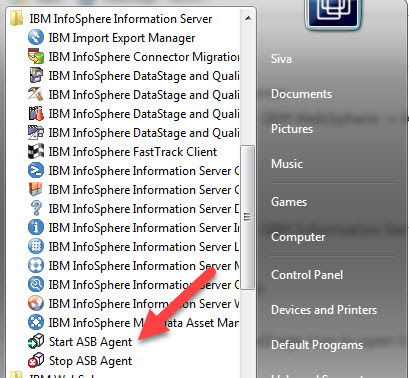Click the programs list scrollbar thumb

pos(247,217)
